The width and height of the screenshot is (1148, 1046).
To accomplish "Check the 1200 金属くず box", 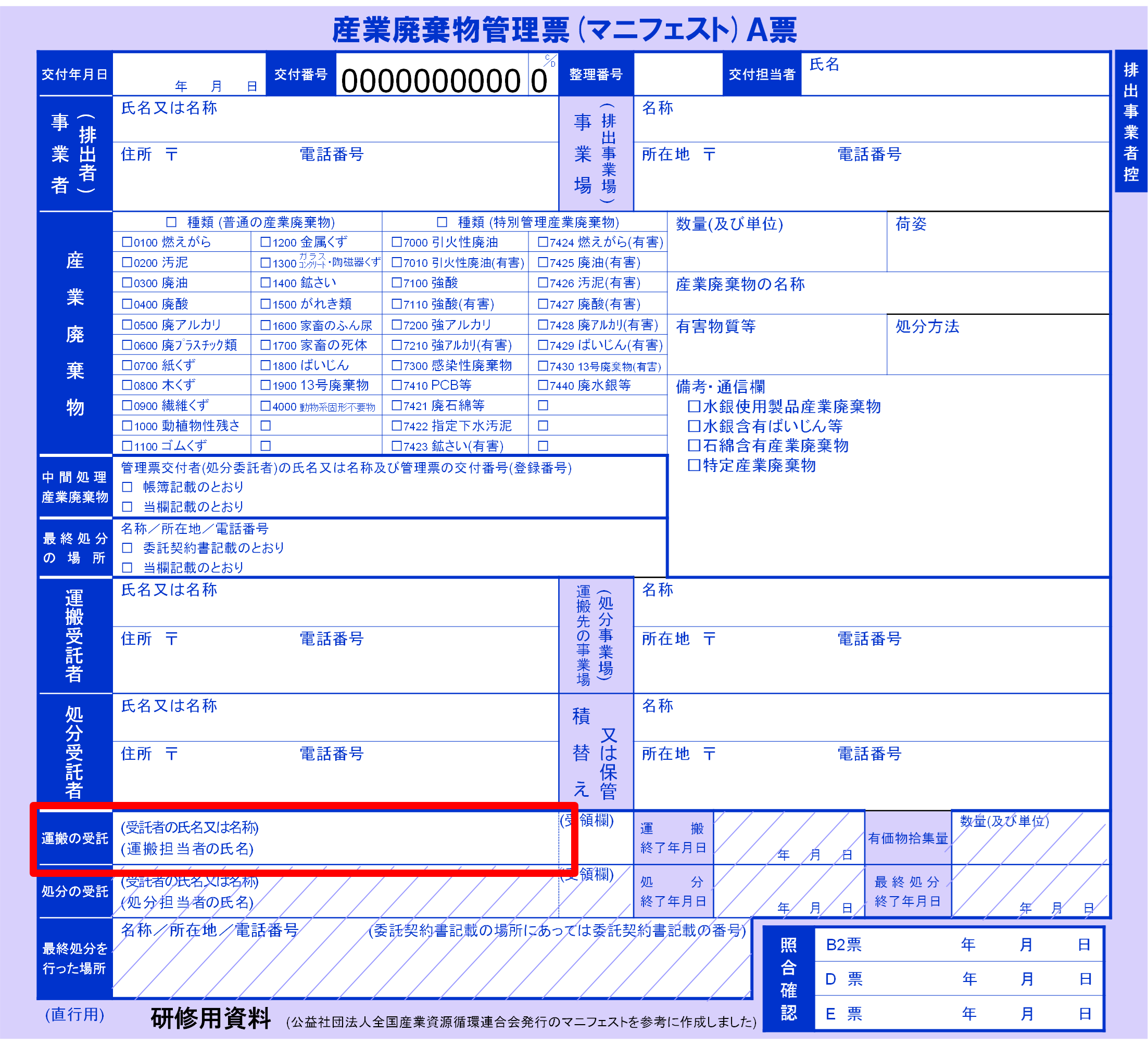I will tap(266, 243).
